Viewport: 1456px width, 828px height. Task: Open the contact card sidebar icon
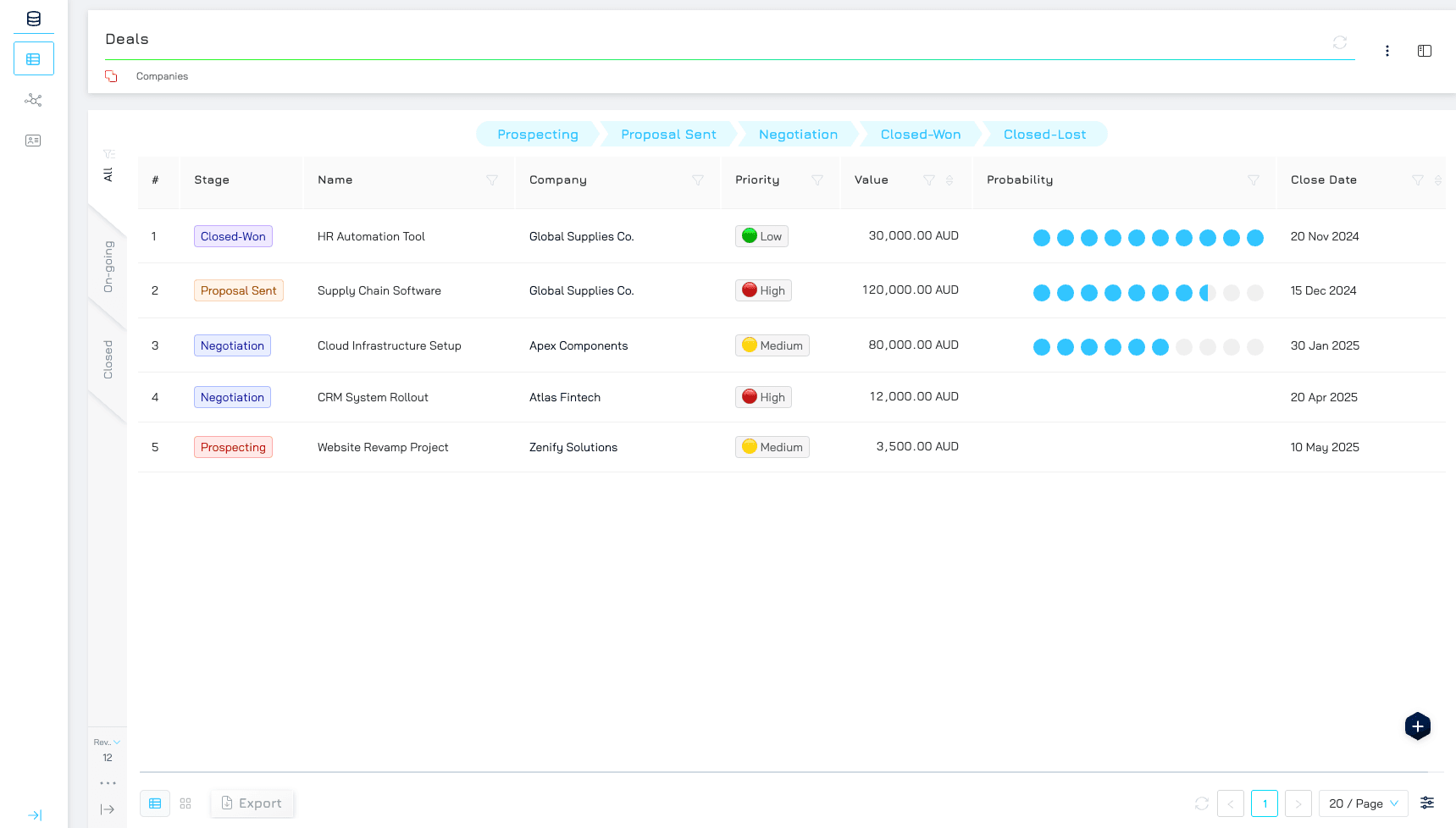coord(33,141)
